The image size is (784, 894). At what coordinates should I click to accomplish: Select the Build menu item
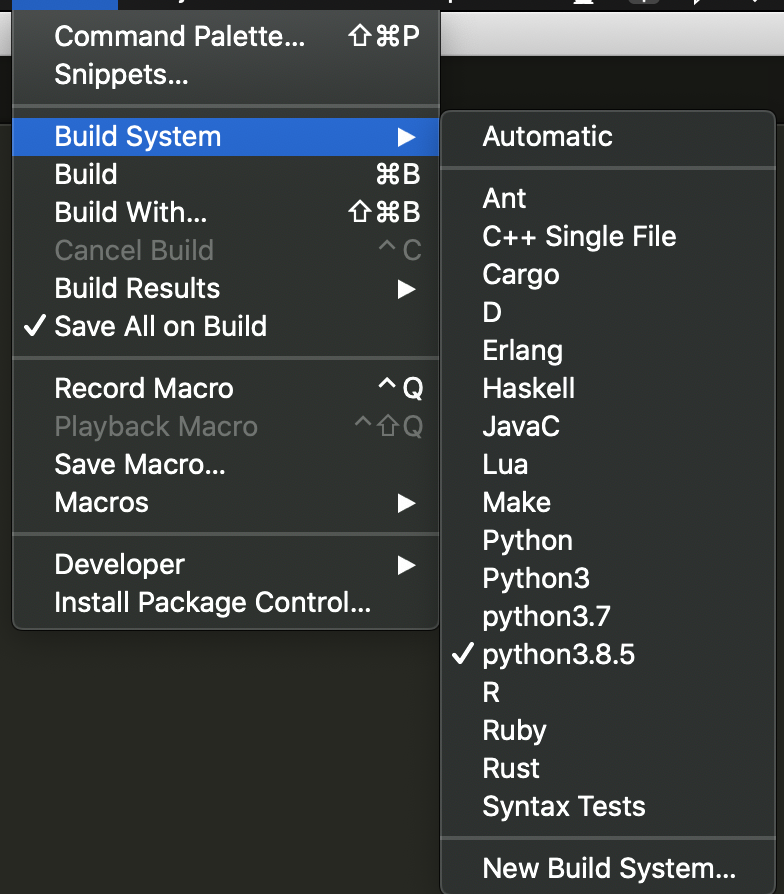85,174
